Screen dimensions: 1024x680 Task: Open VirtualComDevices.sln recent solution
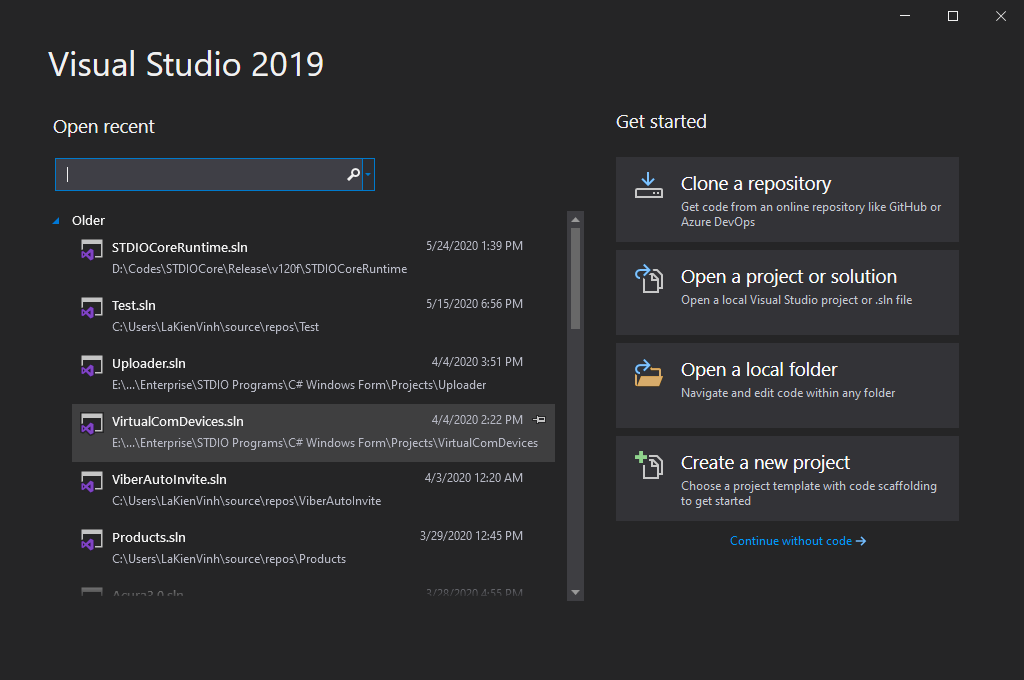tap(313, 433)
